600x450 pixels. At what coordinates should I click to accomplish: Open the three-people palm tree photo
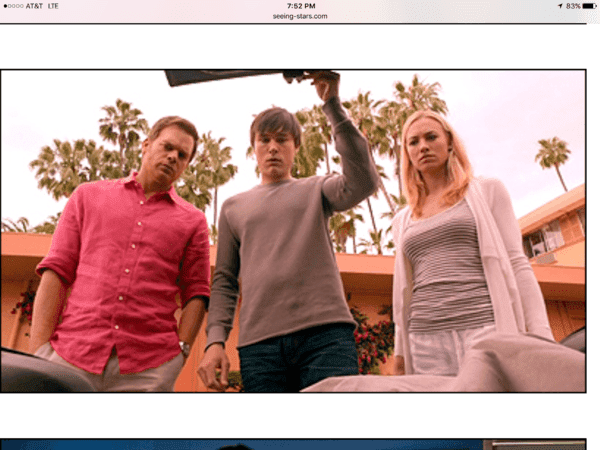(293, 231)
